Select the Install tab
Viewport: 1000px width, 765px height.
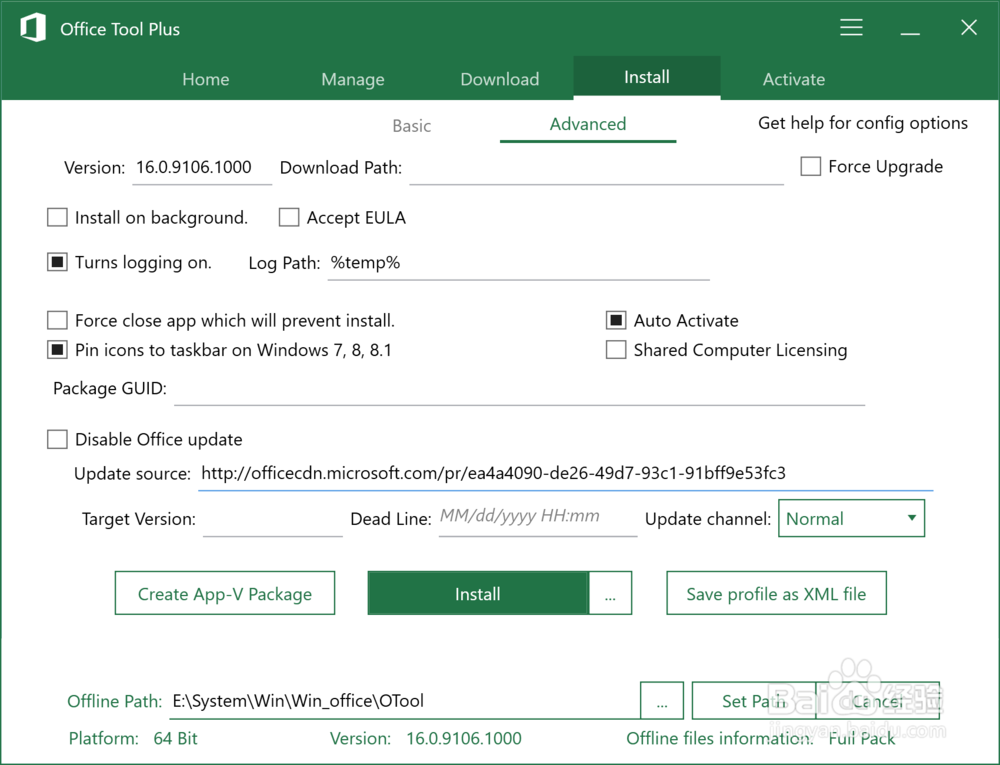point(647,77)
